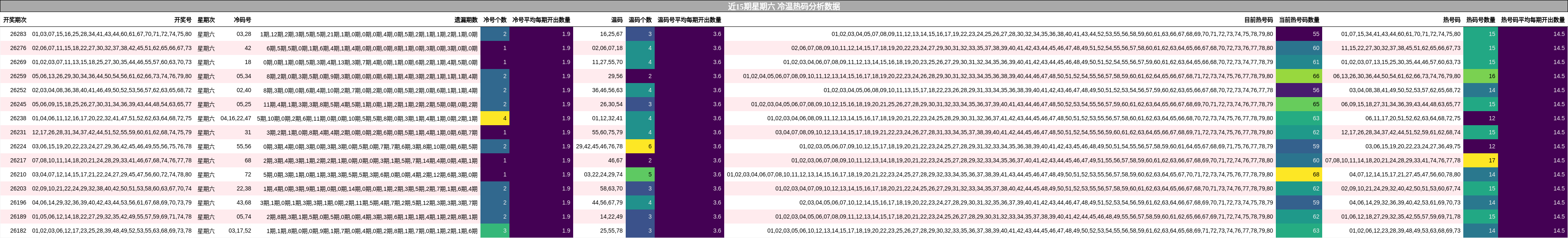The height and width of the screenshot is (238, 1568).
Task: Click the 温码号平均每期开出数量 header
Action: pyautogui.click(x=689, y=20)
